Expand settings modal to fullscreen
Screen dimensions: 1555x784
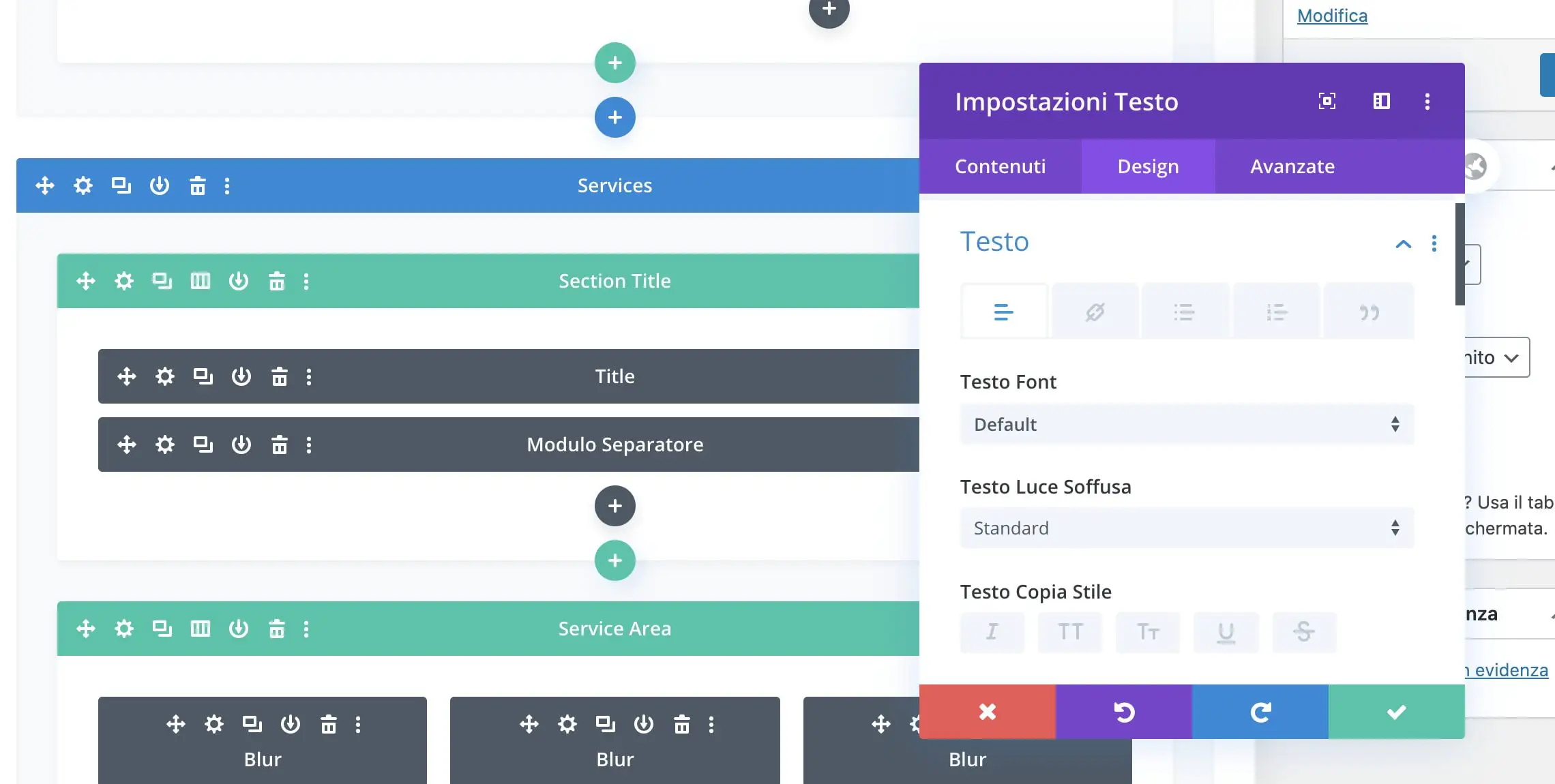click(x=1327, y=102)
